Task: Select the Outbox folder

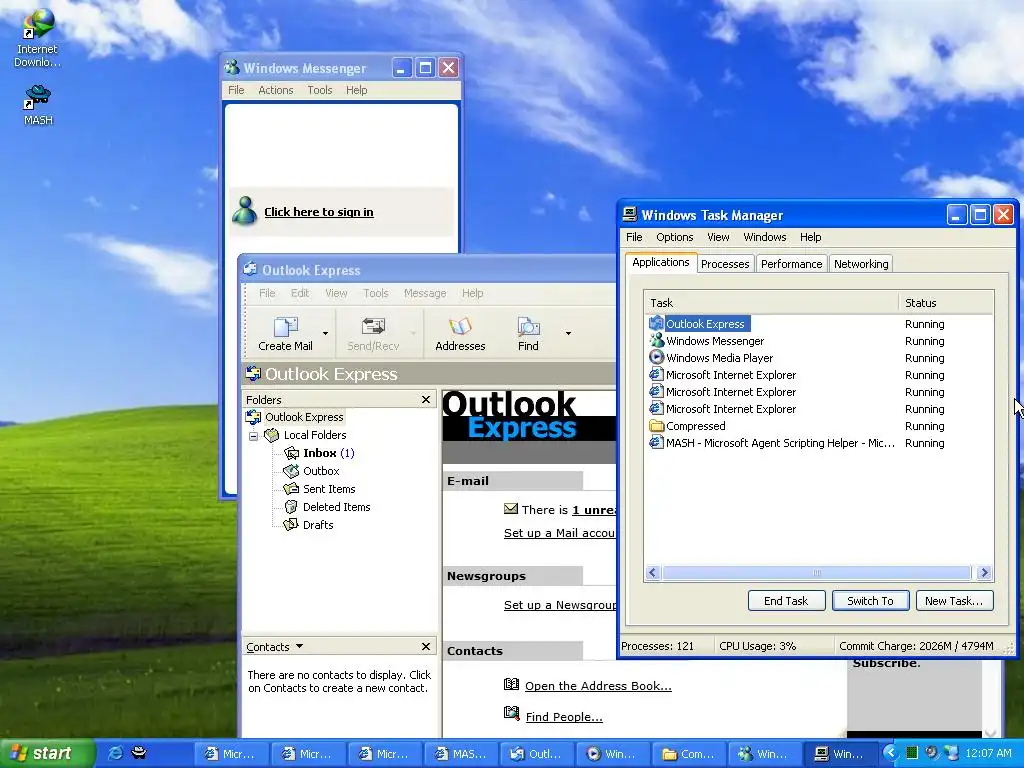Action: [312, 471]
